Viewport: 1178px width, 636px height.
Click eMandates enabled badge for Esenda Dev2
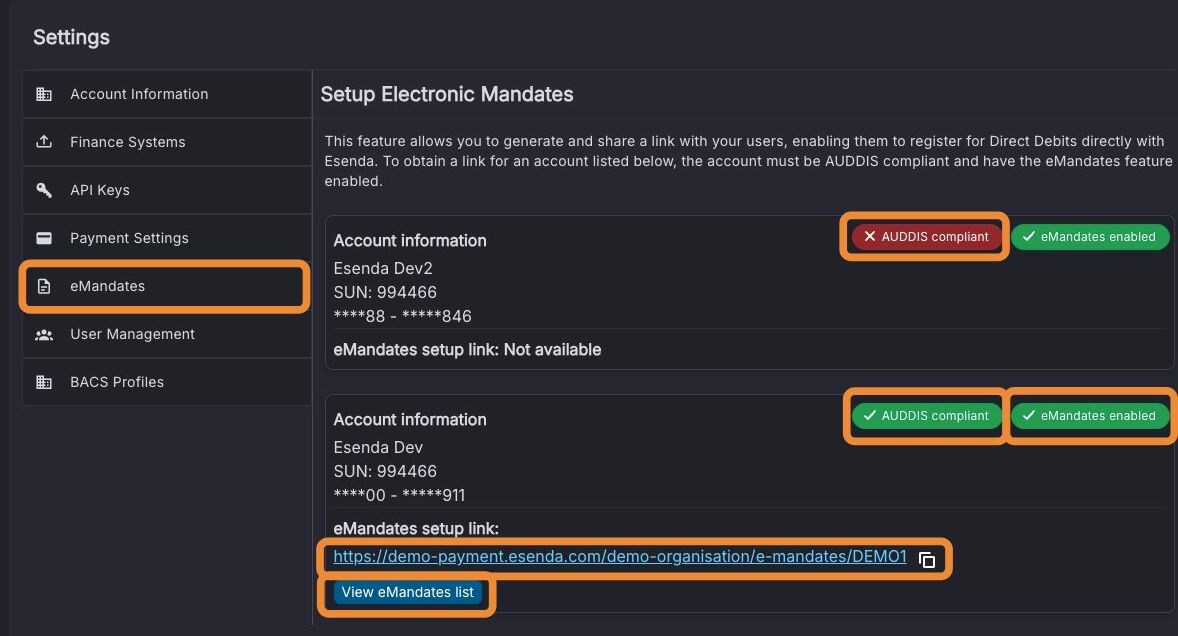[x=1089, y=237]
